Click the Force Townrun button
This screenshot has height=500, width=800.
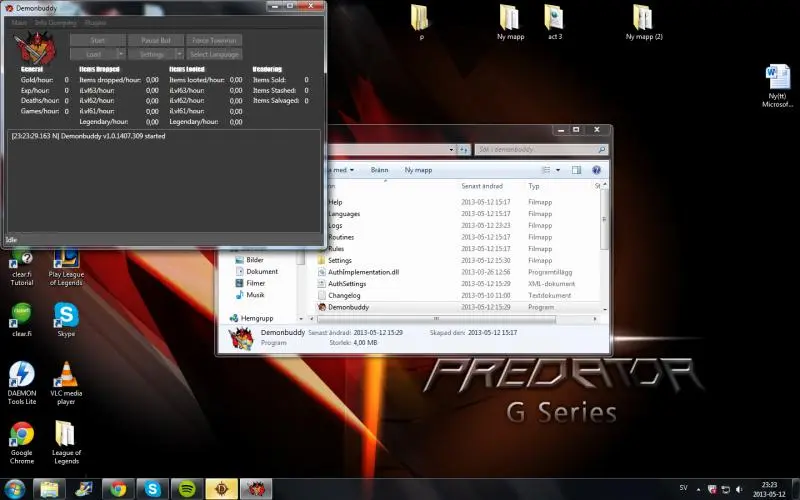tap(214, 40)
